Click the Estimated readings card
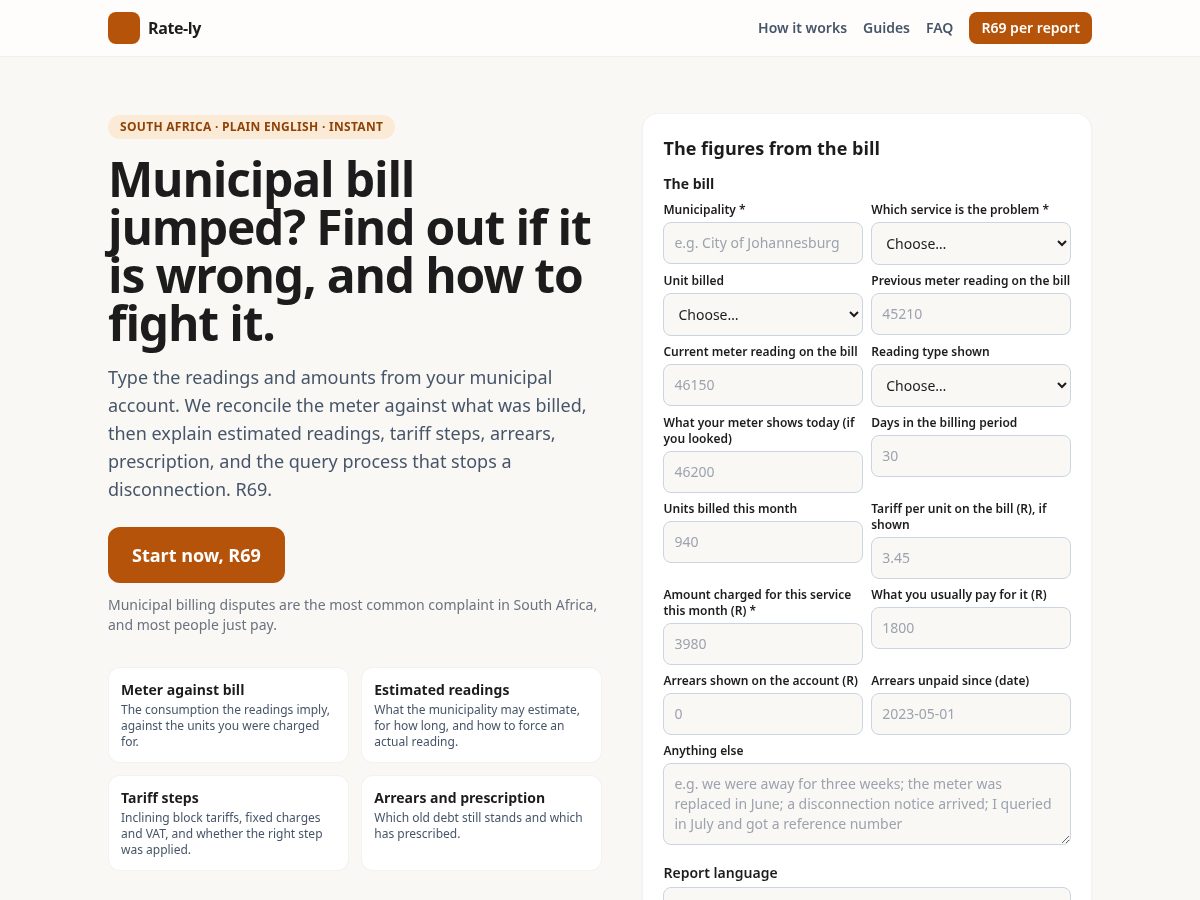 tap(481, 715)
